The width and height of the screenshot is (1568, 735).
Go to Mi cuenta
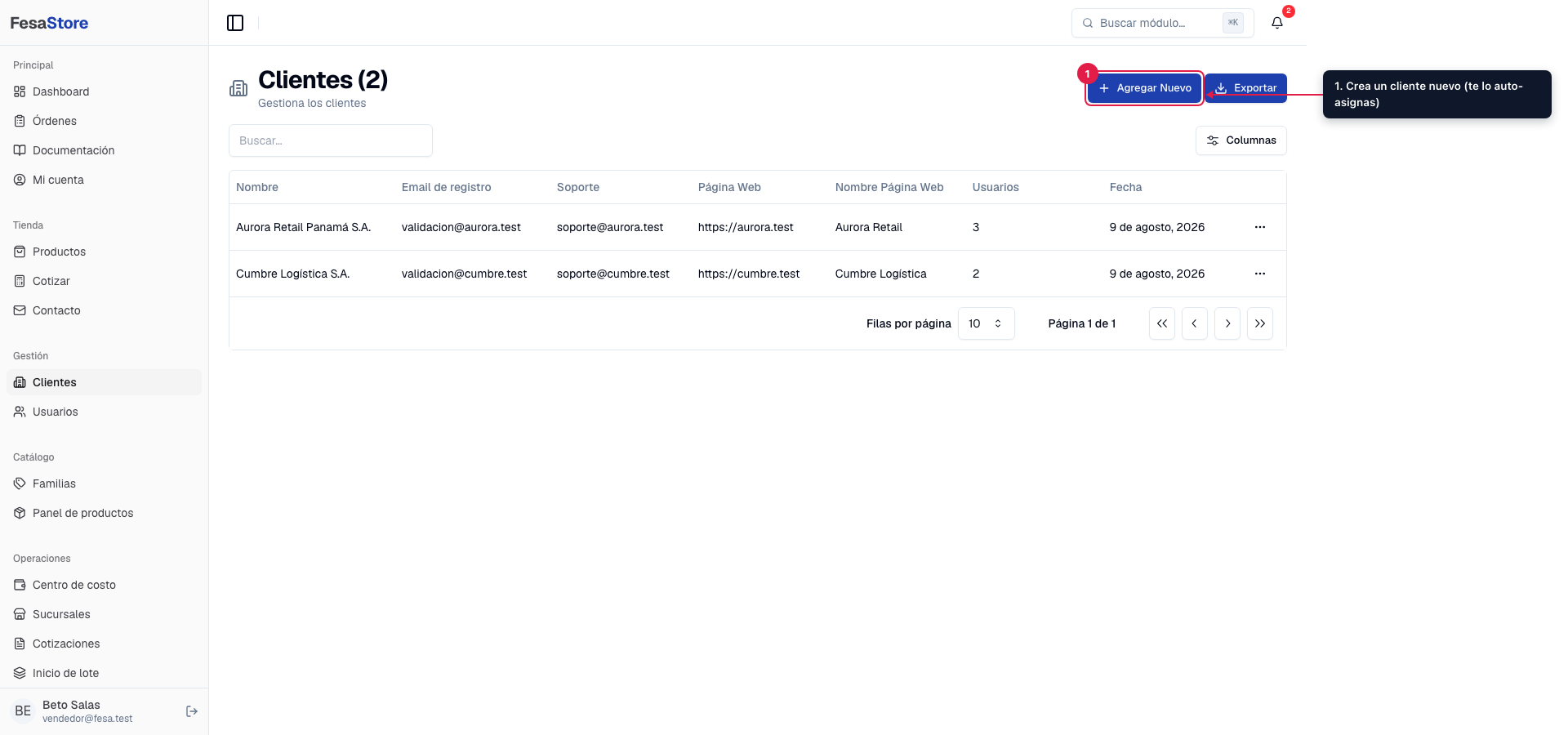click(x=104, y=180)
